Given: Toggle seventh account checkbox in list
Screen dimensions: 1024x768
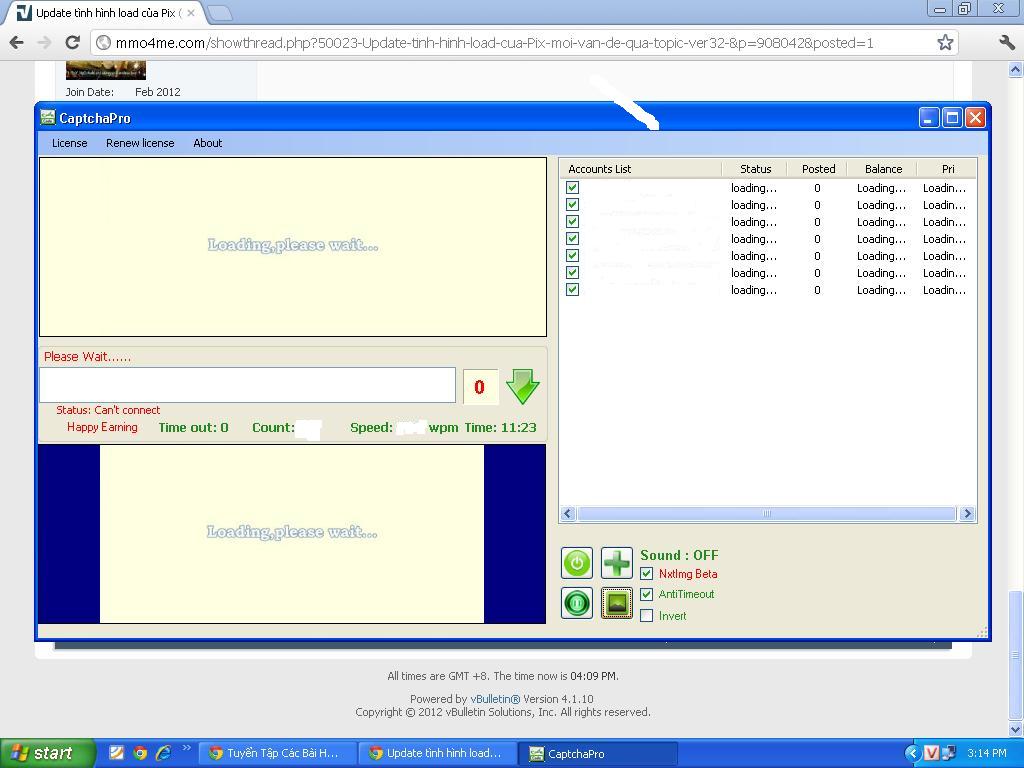Looking at the screenshot, I should (572, 289).
